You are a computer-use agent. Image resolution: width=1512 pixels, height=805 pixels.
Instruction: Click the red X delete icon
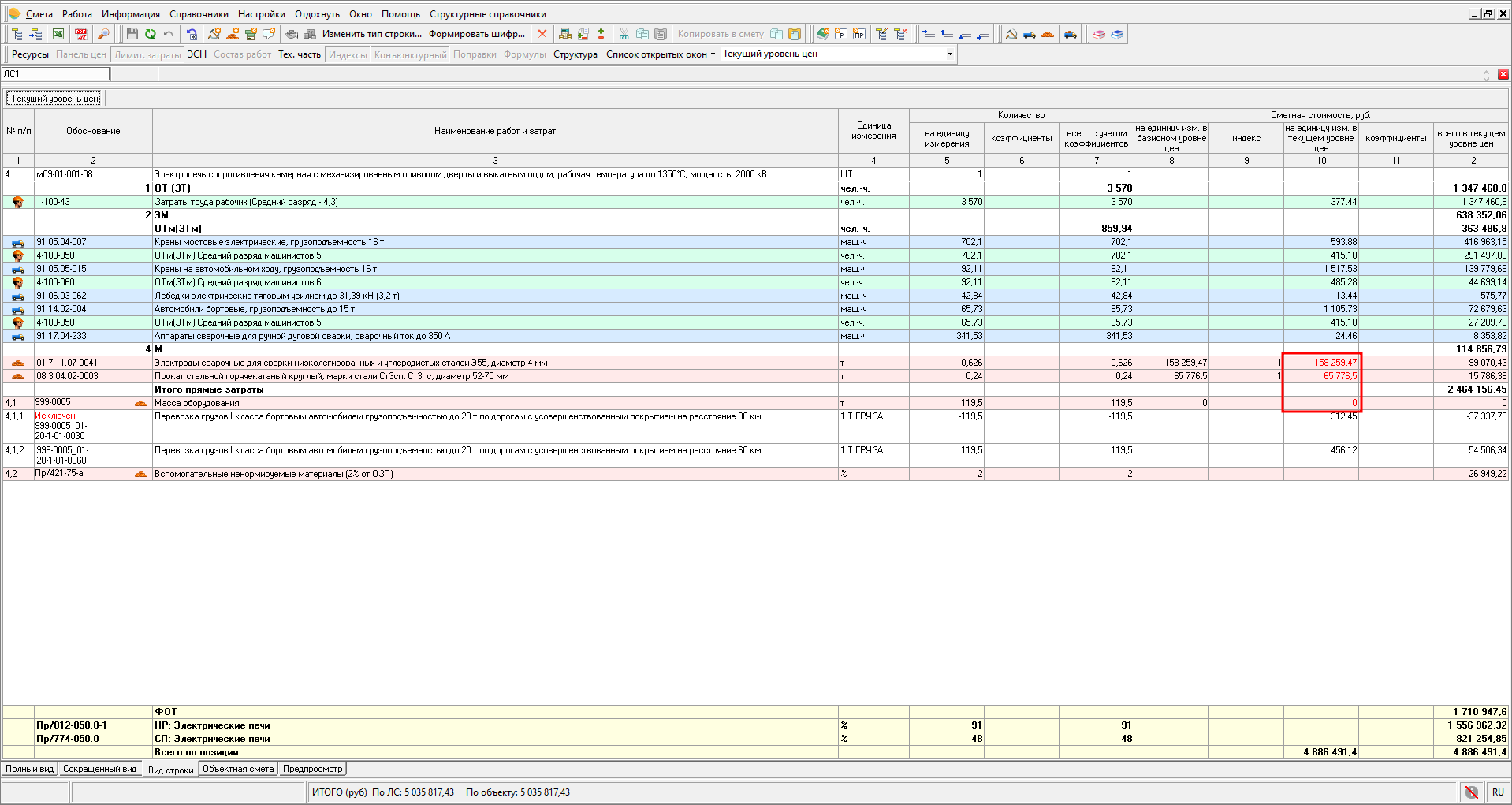click(542, 34)
